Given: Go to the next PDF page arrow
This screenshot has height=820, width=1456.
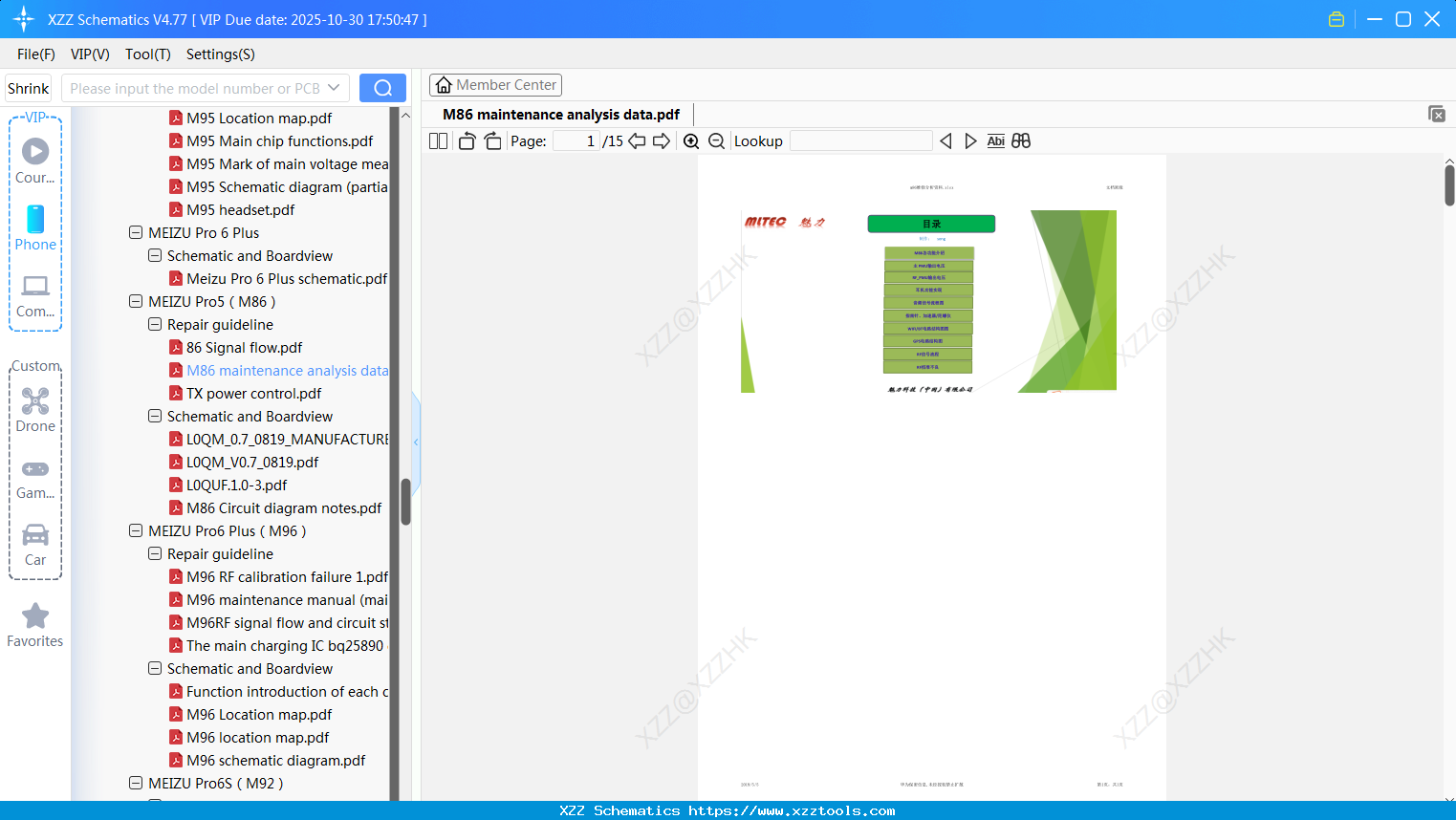Looking at the screenshot, I should (662, 141).
